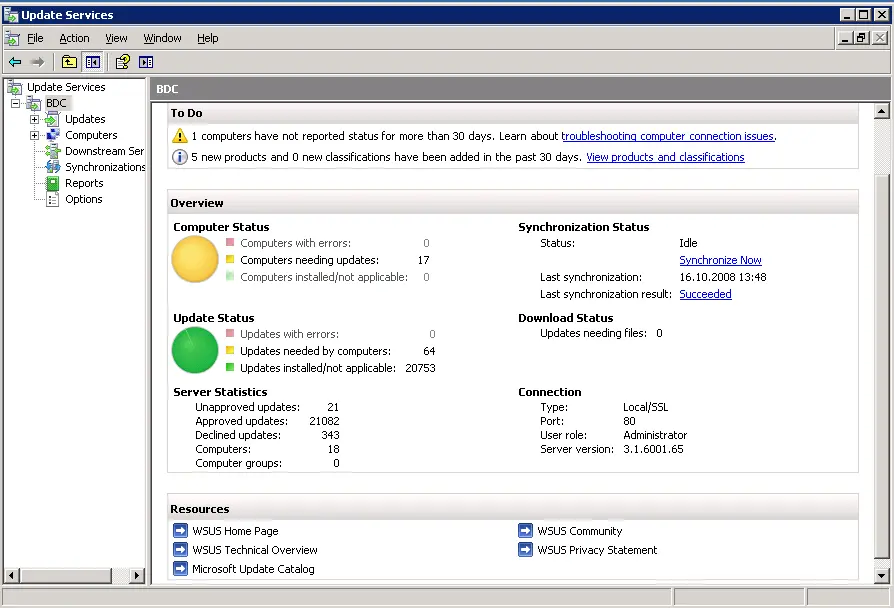This screenshot has width=894, height=608.
Task: Select the Update Services root icon in tree
Action: tap(15, 87)
